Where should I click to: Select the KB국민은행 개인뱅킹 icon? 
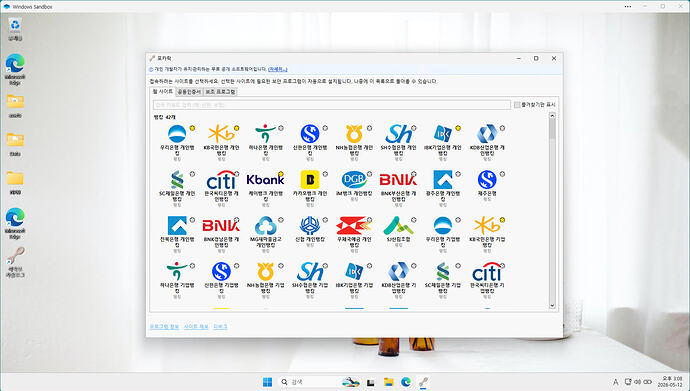tap(221, 134)
